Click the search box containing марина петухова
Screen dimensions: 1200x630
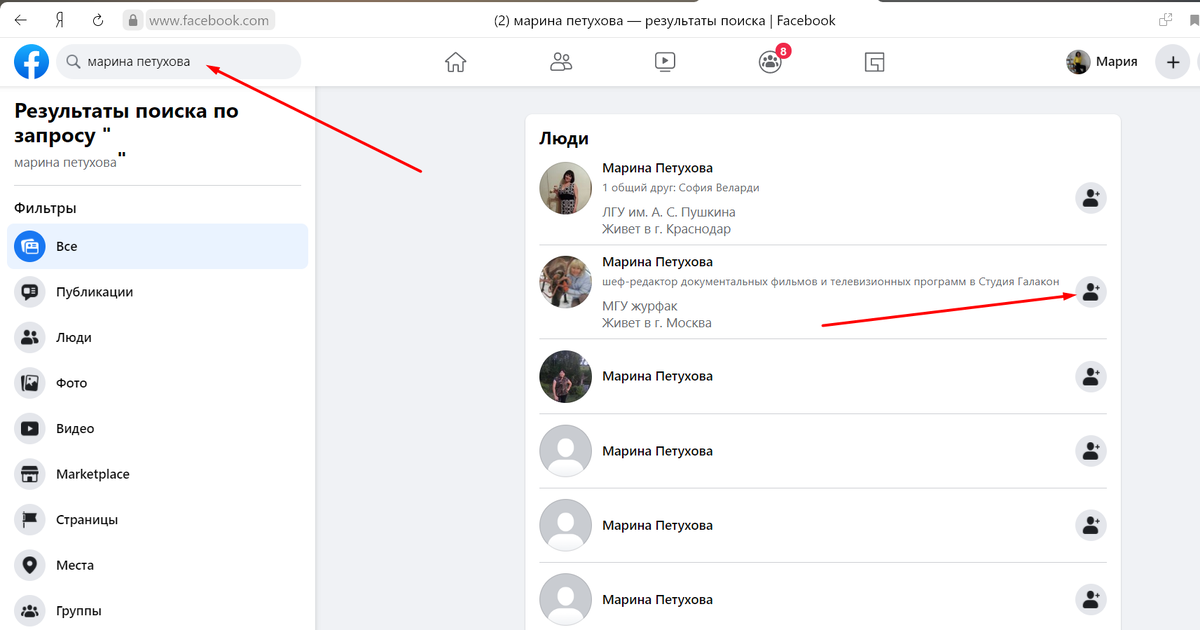(x=178, y=62)
